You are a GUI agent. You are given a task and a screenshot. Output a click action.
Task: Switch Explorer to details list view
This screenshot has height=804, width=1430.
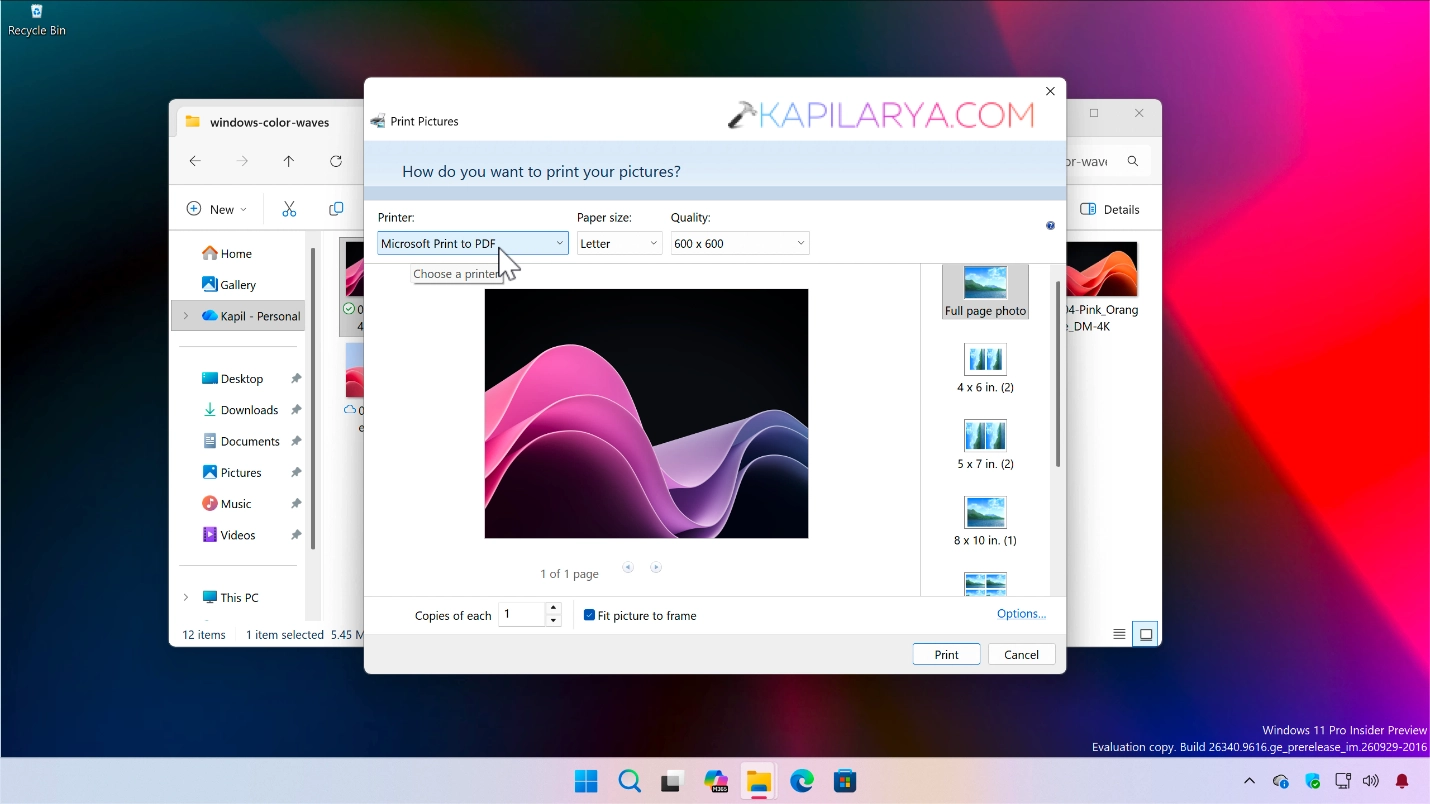coord(1119,634)
